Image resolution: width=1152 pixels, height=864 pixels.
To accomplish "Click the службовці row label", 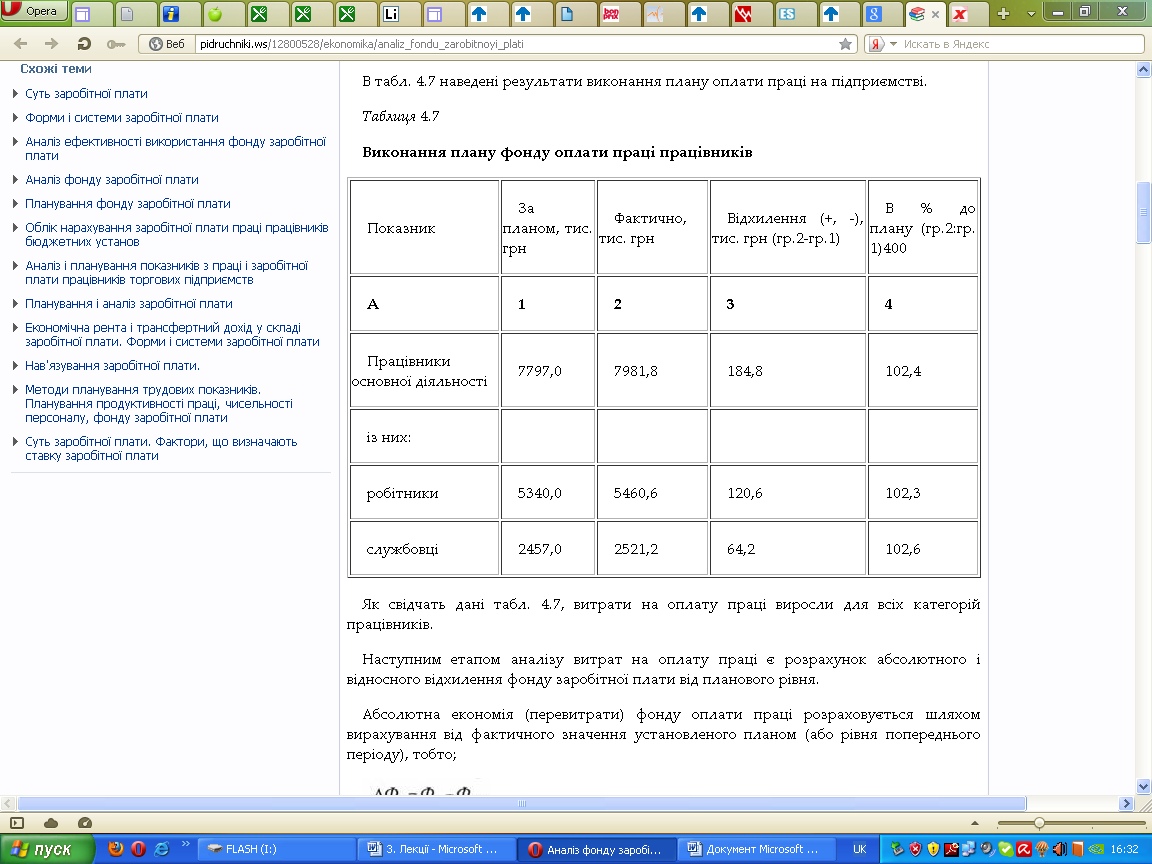I will (x=402, y=549).
